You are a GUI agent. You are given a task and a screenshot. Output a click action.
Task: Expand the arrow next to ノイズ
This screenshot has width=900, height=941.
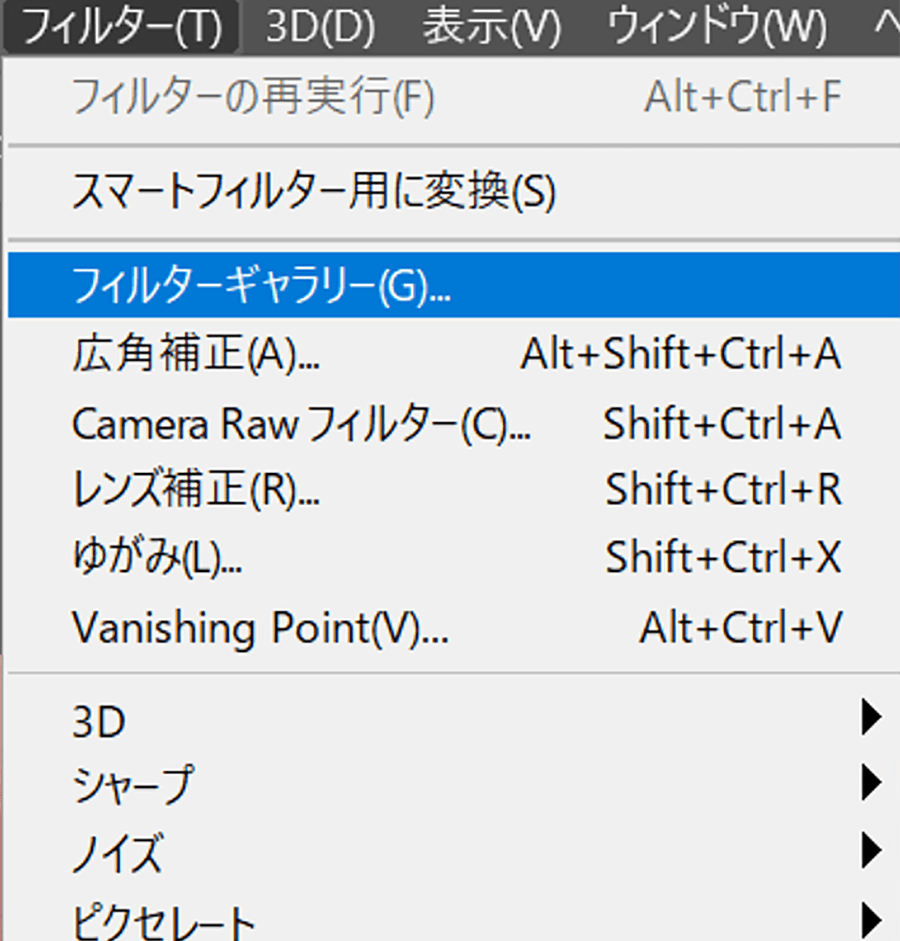(871, 851)
